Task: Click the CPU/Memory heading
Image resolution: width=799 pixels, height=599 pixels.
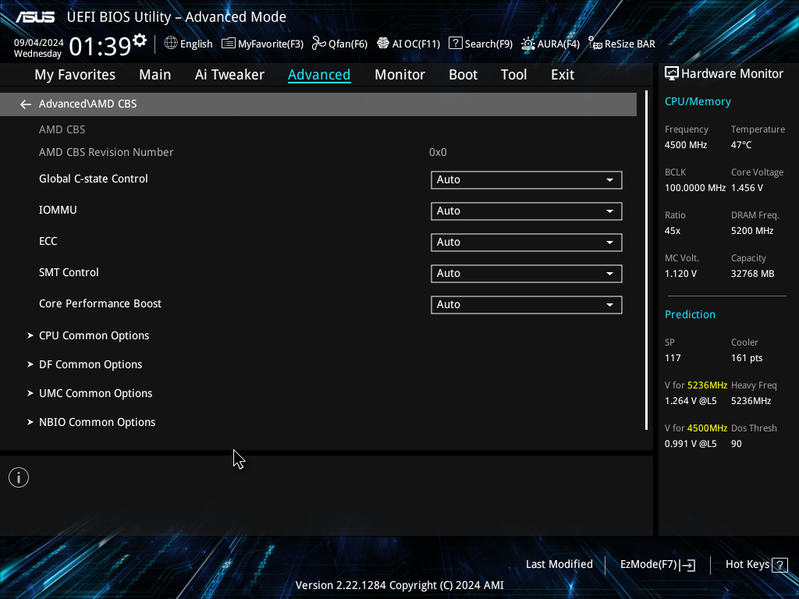Action: [698, 102]
